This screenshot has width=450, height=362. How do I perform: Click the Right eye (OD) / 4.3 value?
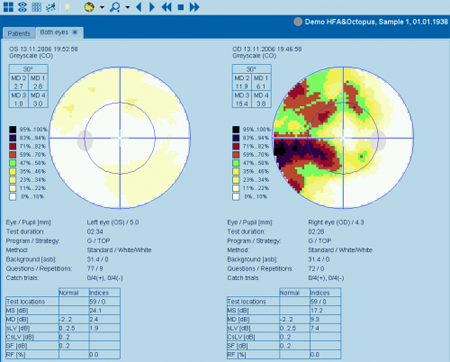pos(336,222)
